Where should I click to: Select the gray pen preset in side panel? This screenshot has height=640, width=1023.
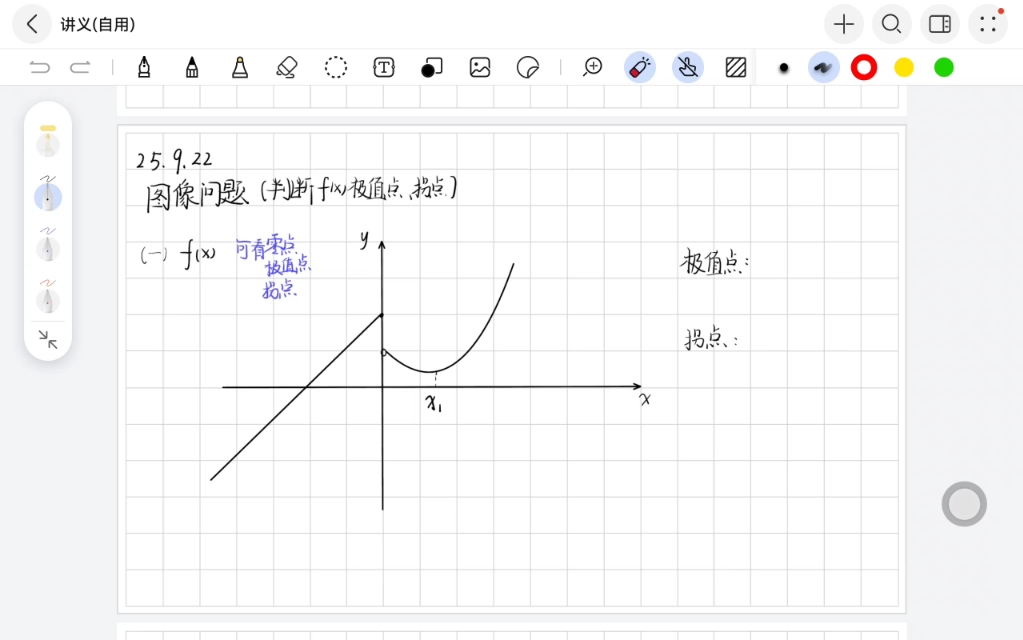tap(48, 245)
